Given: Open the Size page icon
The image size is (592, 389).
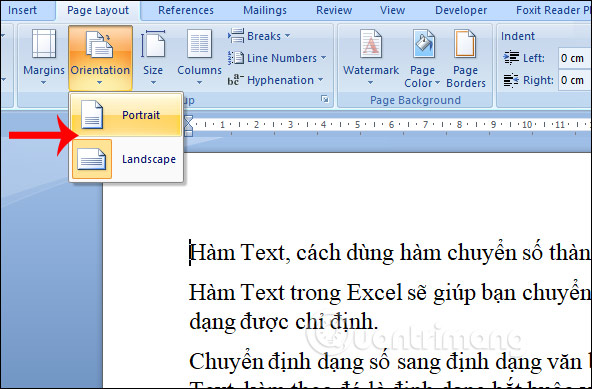Looking at the screenshot, I should tap(153, 44).
